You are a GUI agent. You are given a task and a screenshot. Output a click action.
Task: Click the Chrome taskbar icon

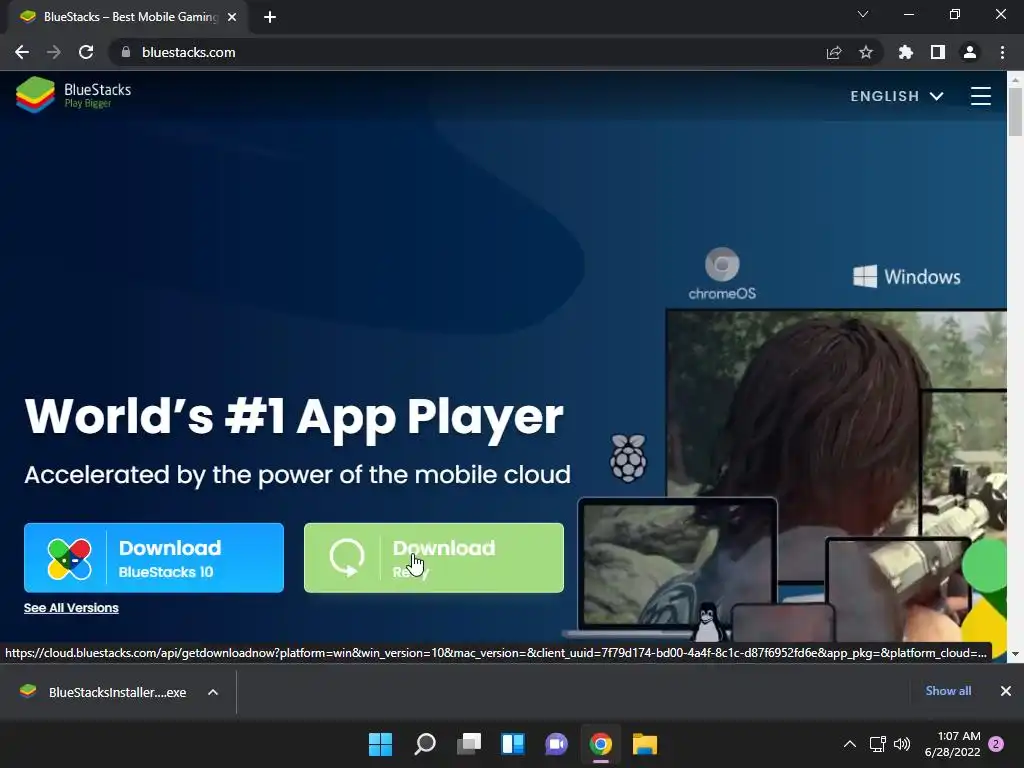601,744
